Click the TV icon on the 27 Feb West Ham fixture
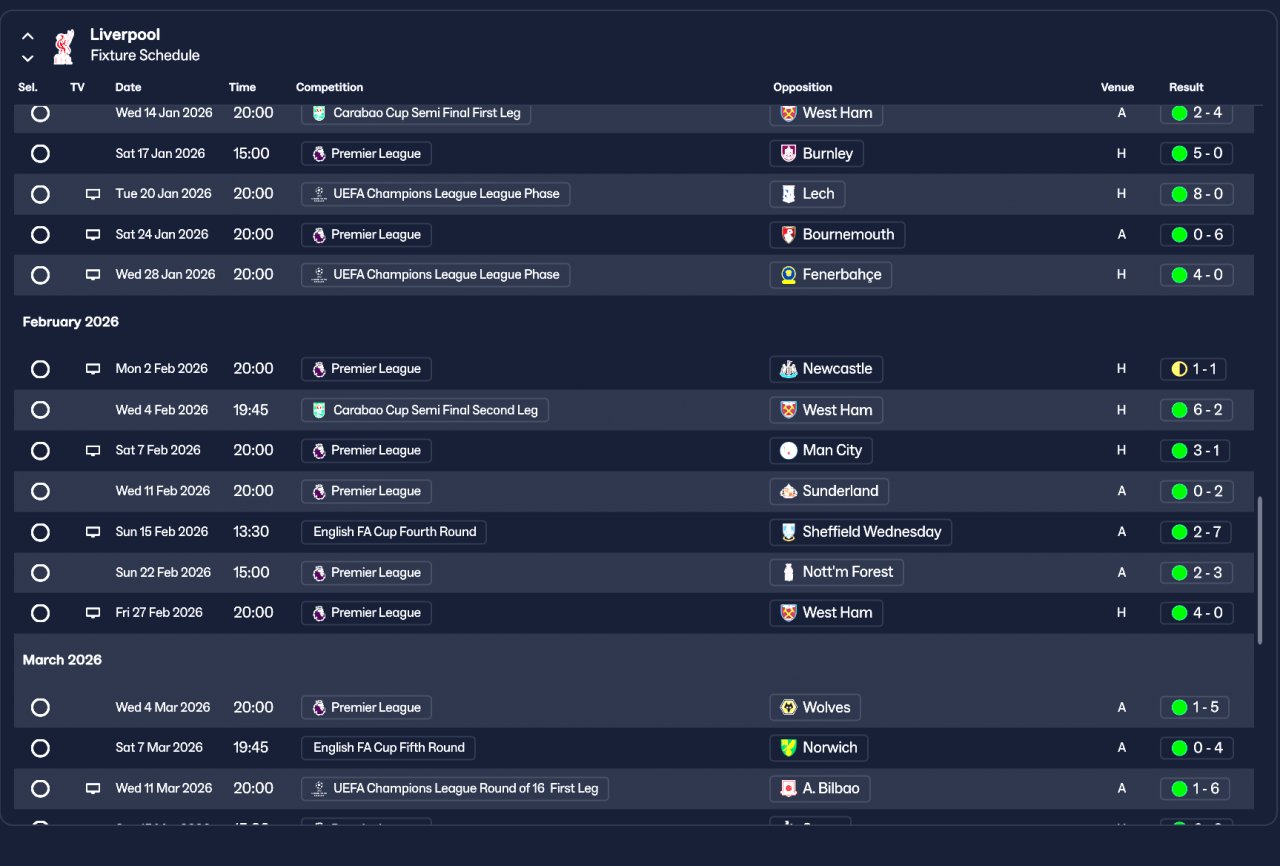This screenshot has height=866, width=1280. [93, 613]
